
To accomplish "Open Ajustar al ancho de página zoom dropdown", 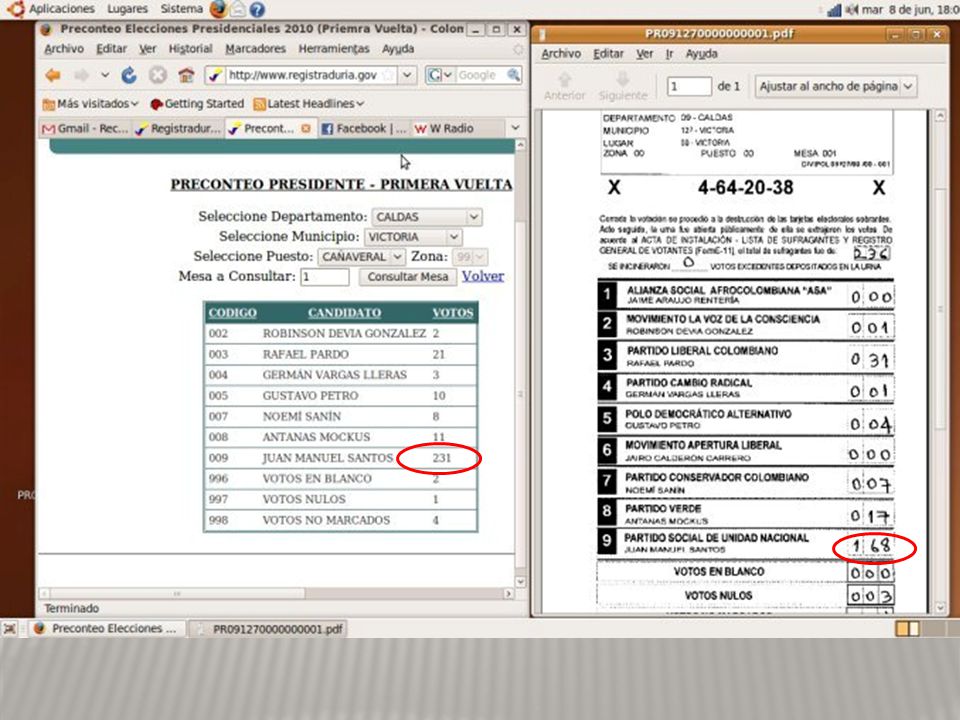I will [x=835, y=86].
